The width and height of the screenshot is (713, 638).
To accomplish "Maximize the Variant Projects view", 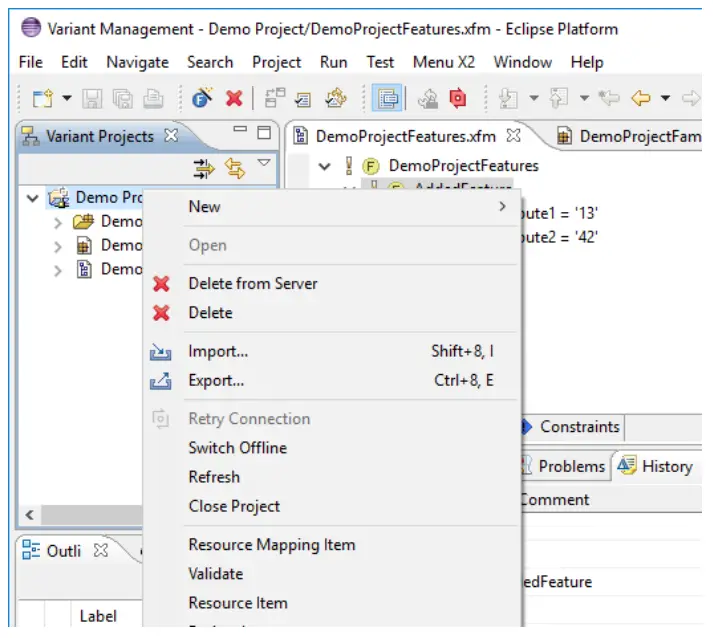I will (x=264, y=133).
